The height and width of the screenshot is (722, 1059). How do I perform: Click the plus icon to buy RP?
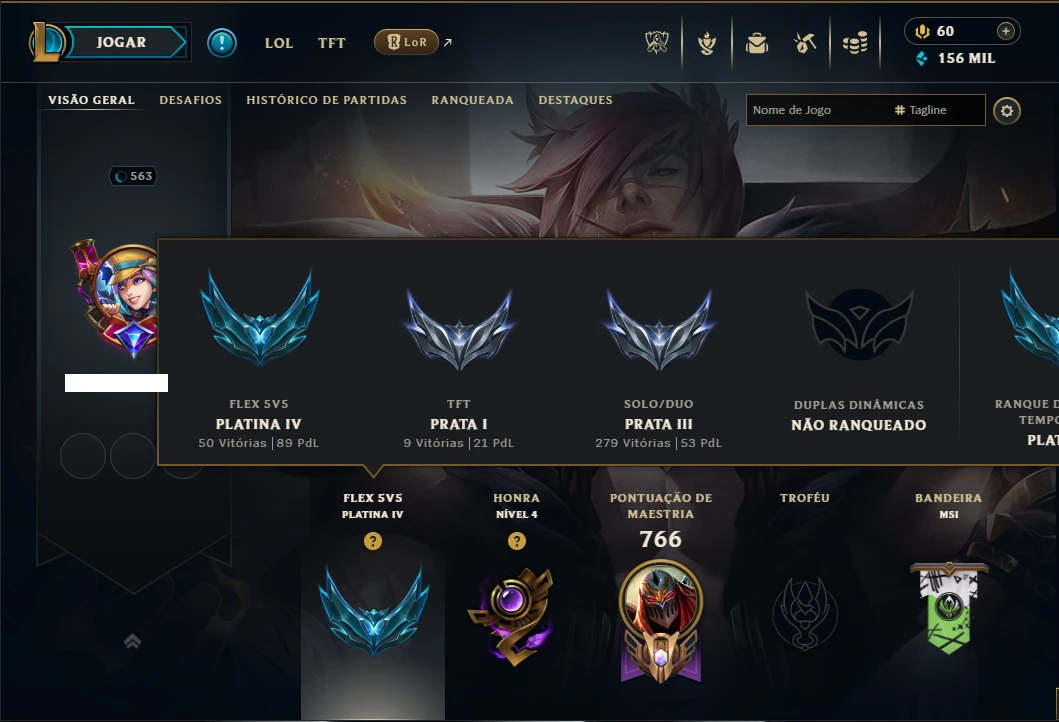1006,31
